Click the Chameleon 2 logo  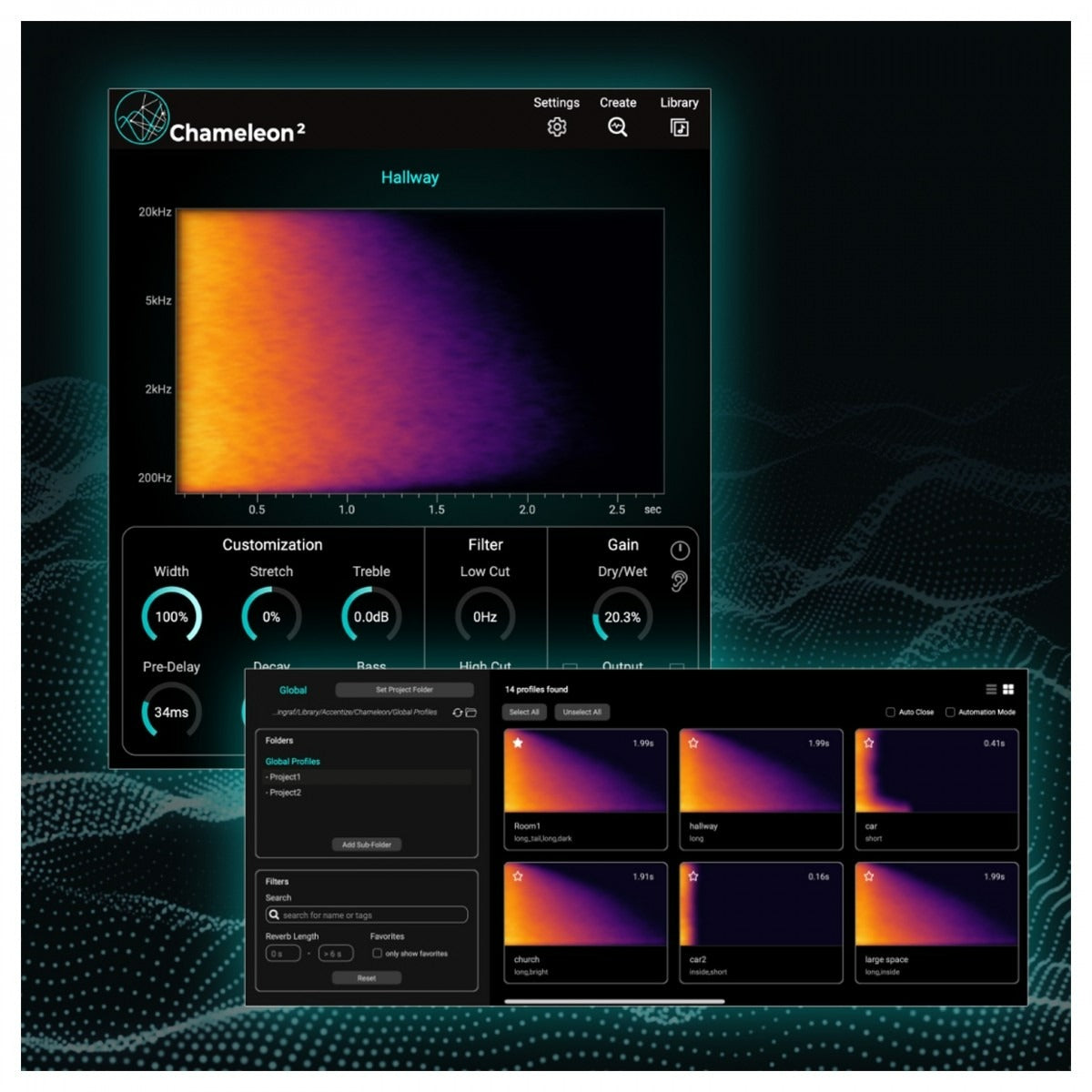point(210,119)
